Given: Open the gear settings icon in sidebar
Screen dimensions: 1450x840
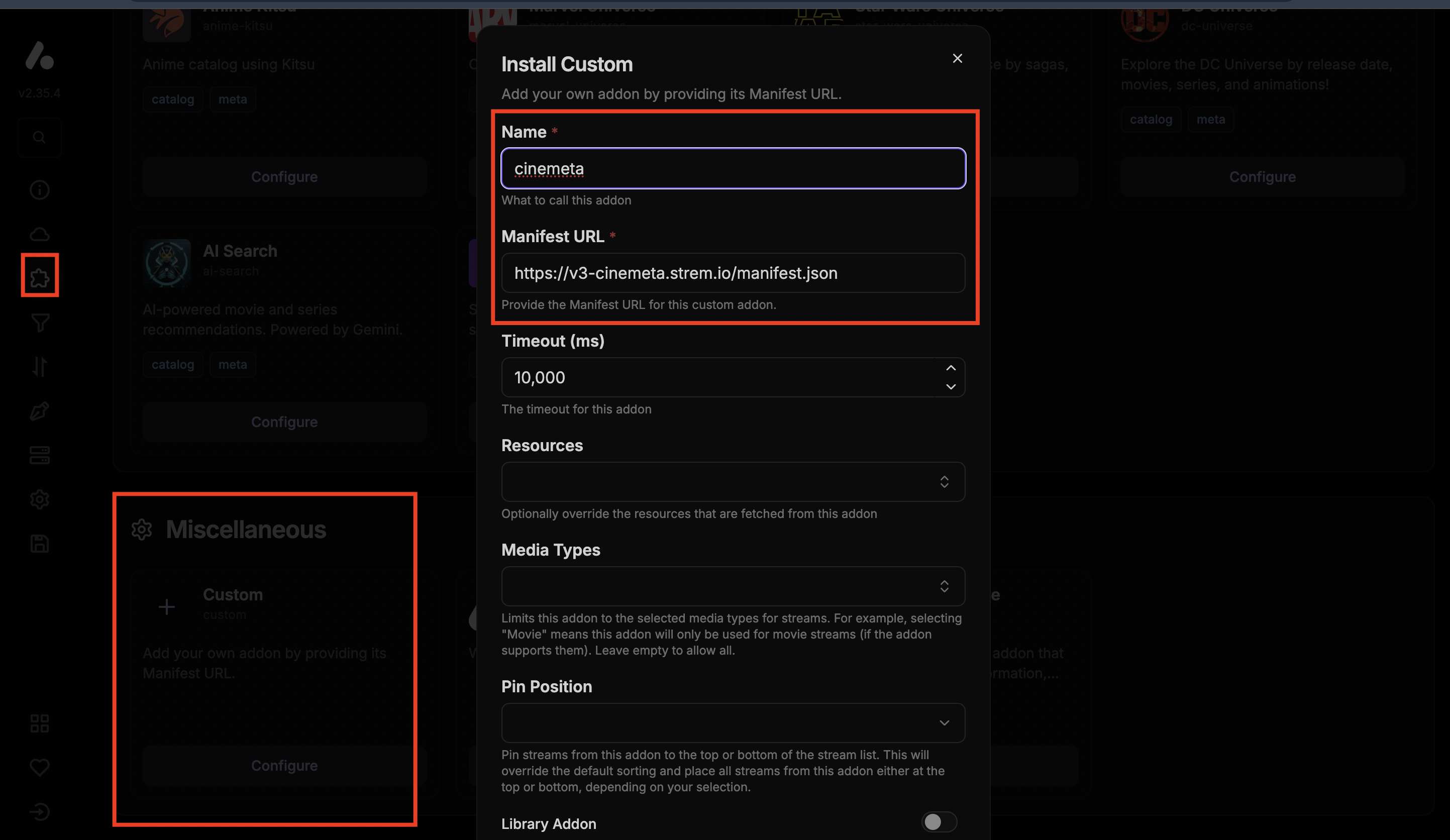Looking at the screenshot, I should 39,499.
